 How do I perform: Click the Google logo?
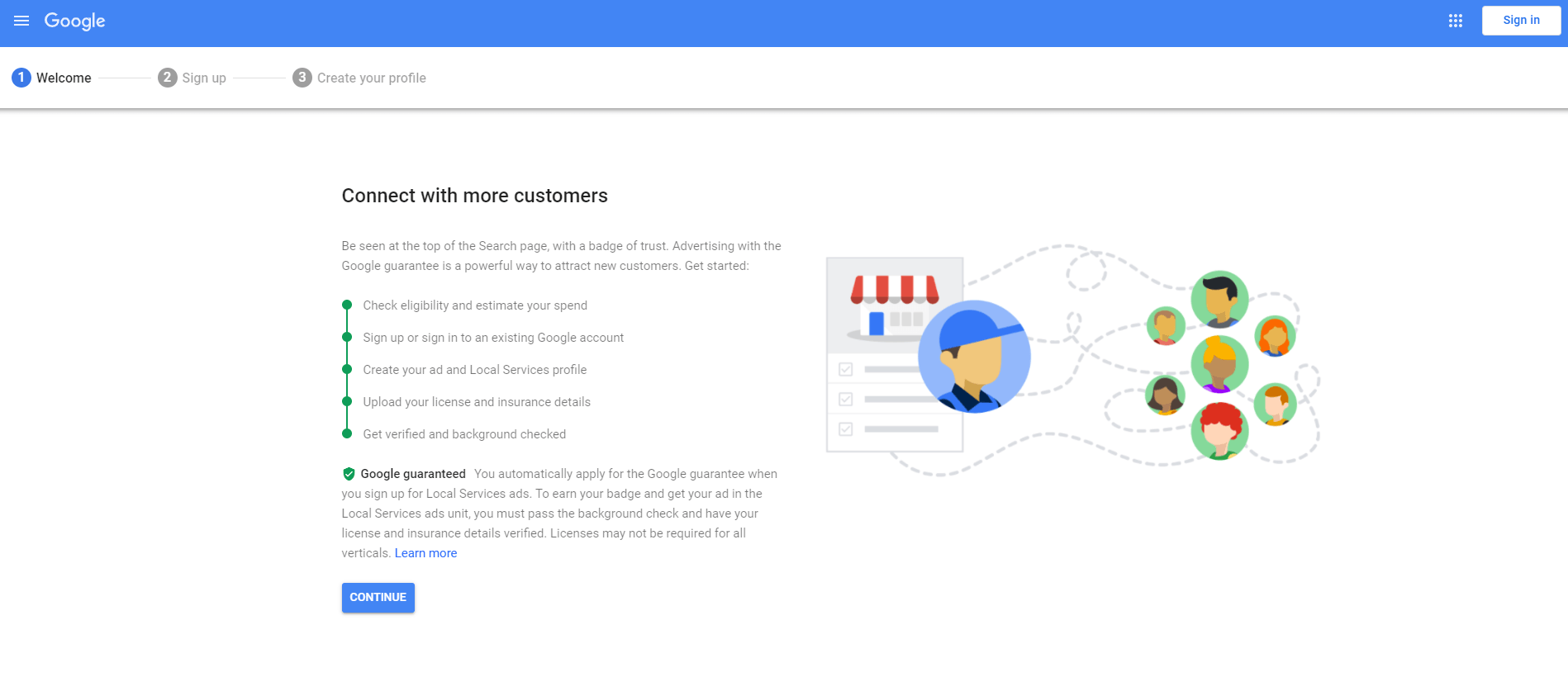pos(74,21)
